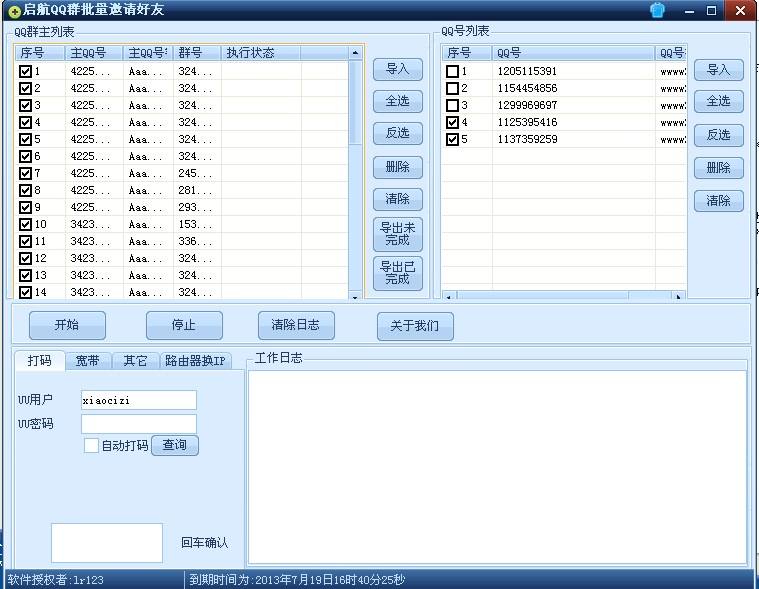Image resolution: width=759 pixels, height=589 pixels.
Task: Select group number 245... in row 7
Action: 195,173
